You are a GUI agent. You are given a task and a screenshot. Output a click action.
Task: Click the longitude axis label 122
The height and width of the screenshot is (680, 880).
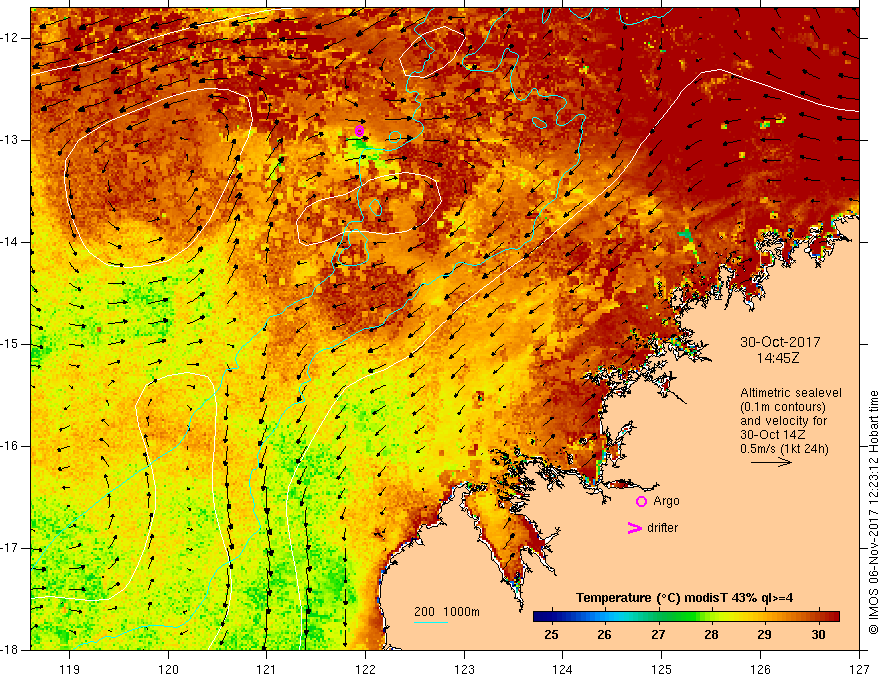tap(365, 669)
